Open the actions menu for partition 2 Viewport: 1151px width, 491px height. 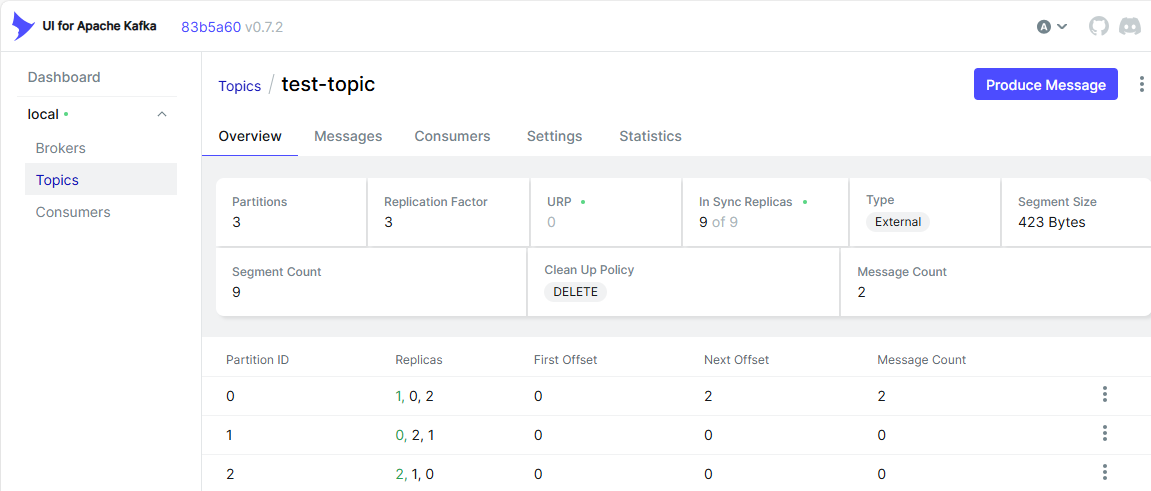1104,473
